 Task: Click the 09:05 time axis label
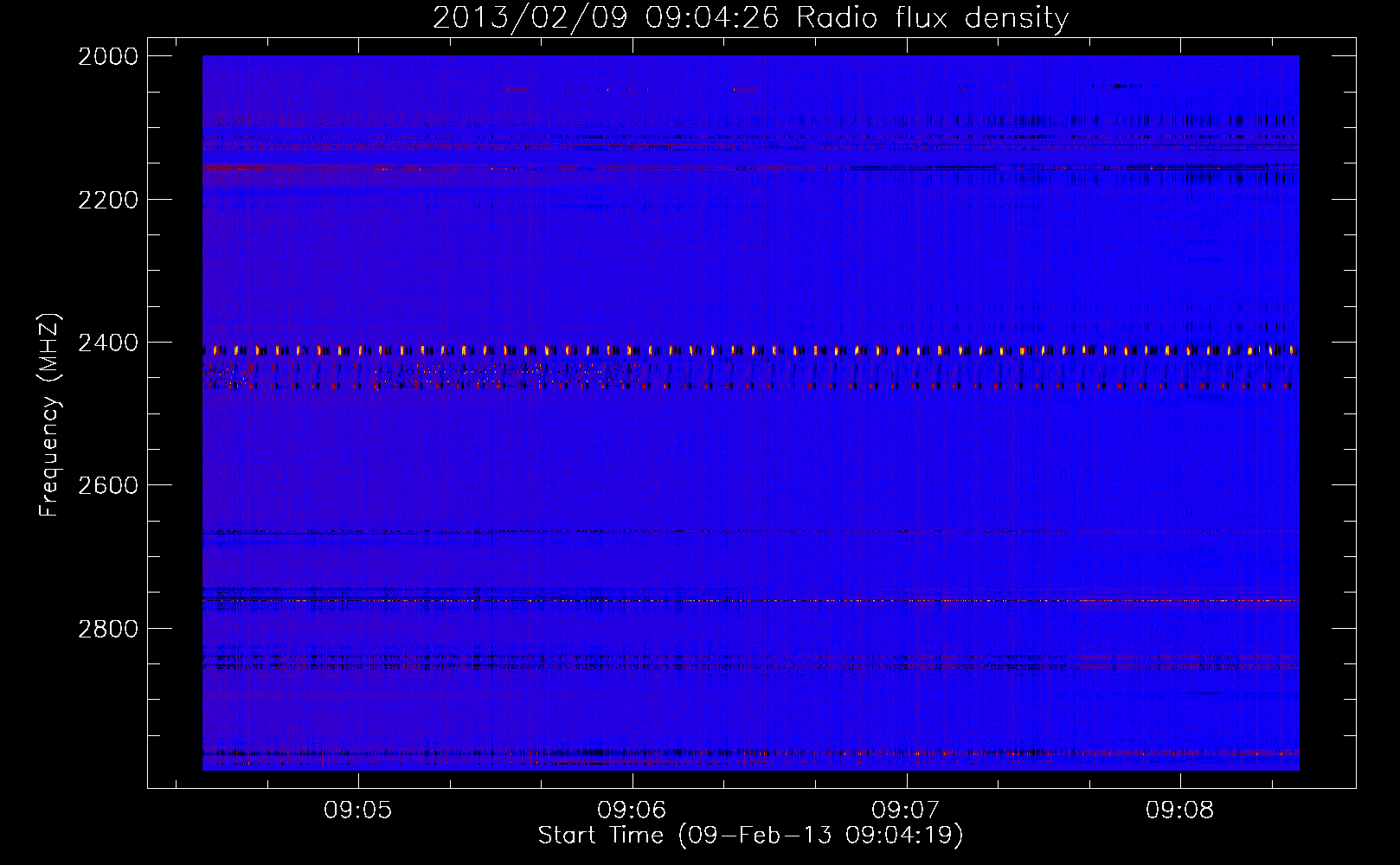point(357,811)
